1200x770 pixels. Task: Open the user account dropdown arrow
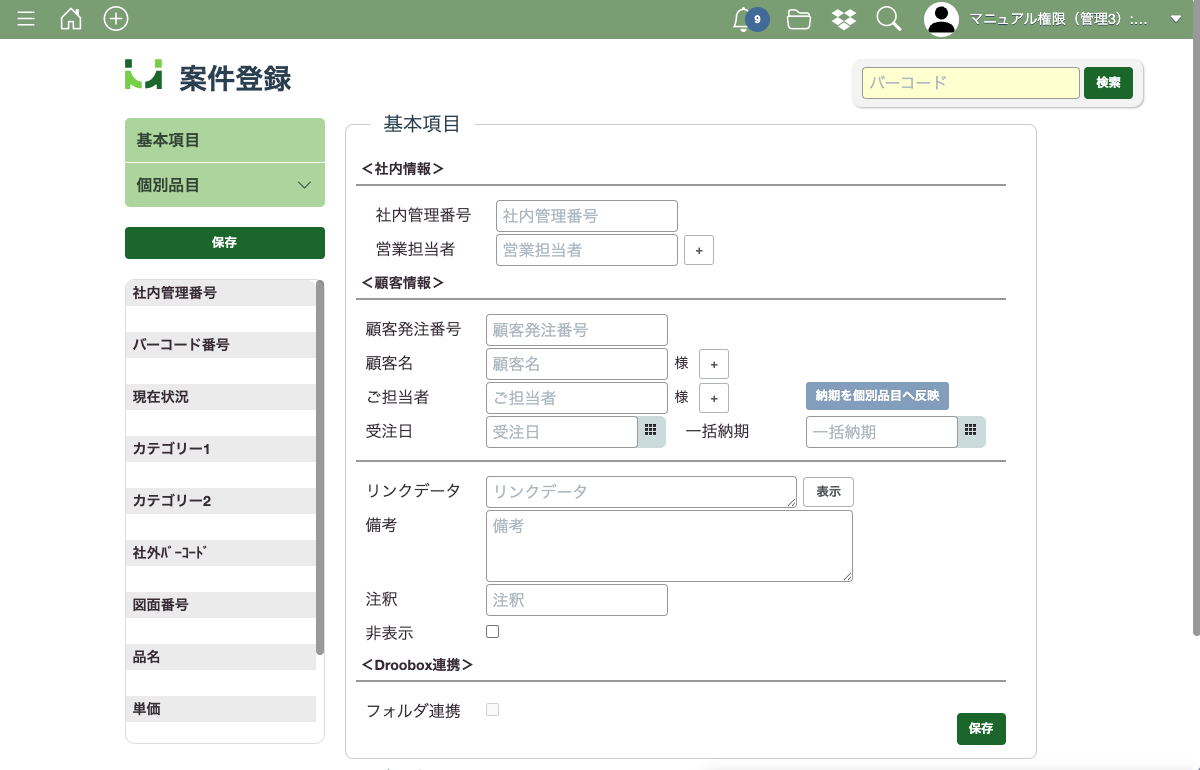click(x=1175, y=19)
